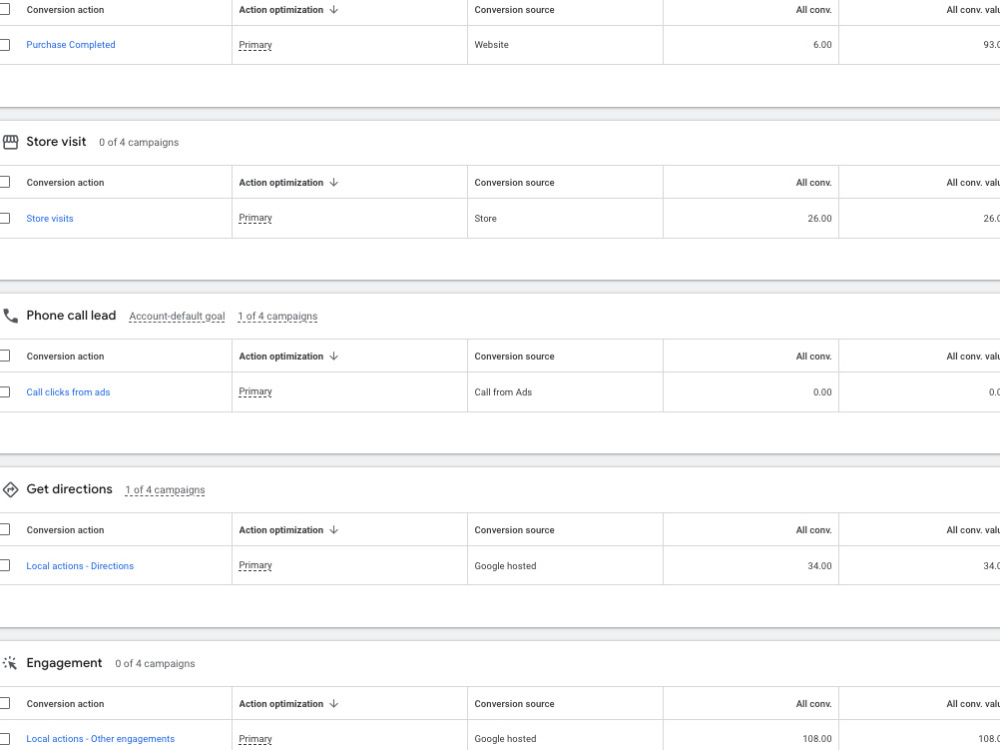Click All conv. header in Store visit table
This screenshot has width=1000, height=750.
813,182
